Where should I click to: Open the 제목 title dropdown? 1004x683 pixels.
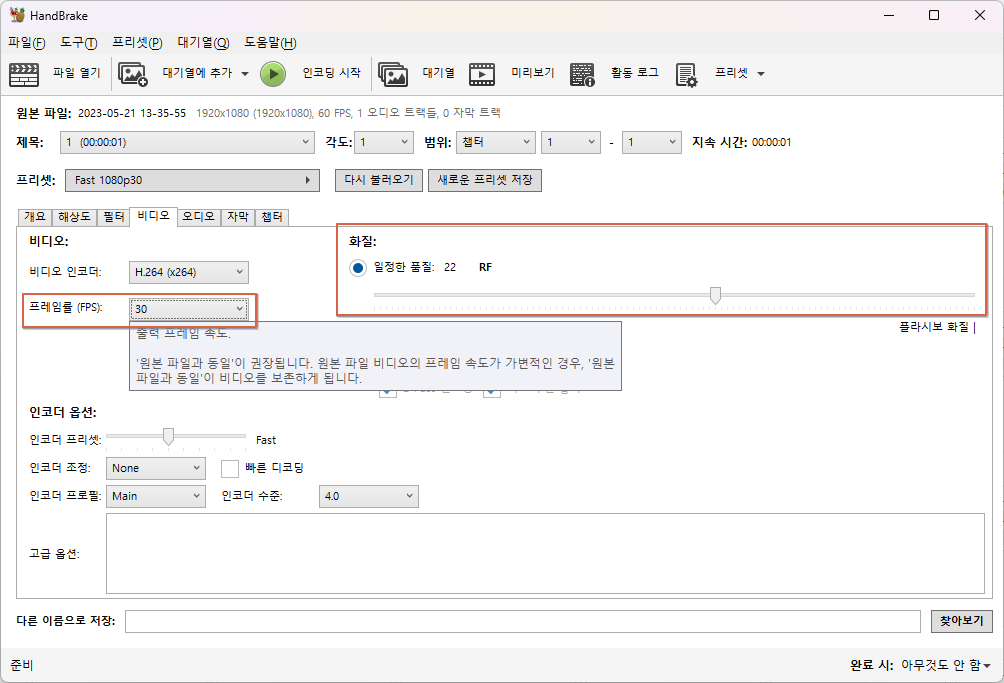tap(188, 142)
